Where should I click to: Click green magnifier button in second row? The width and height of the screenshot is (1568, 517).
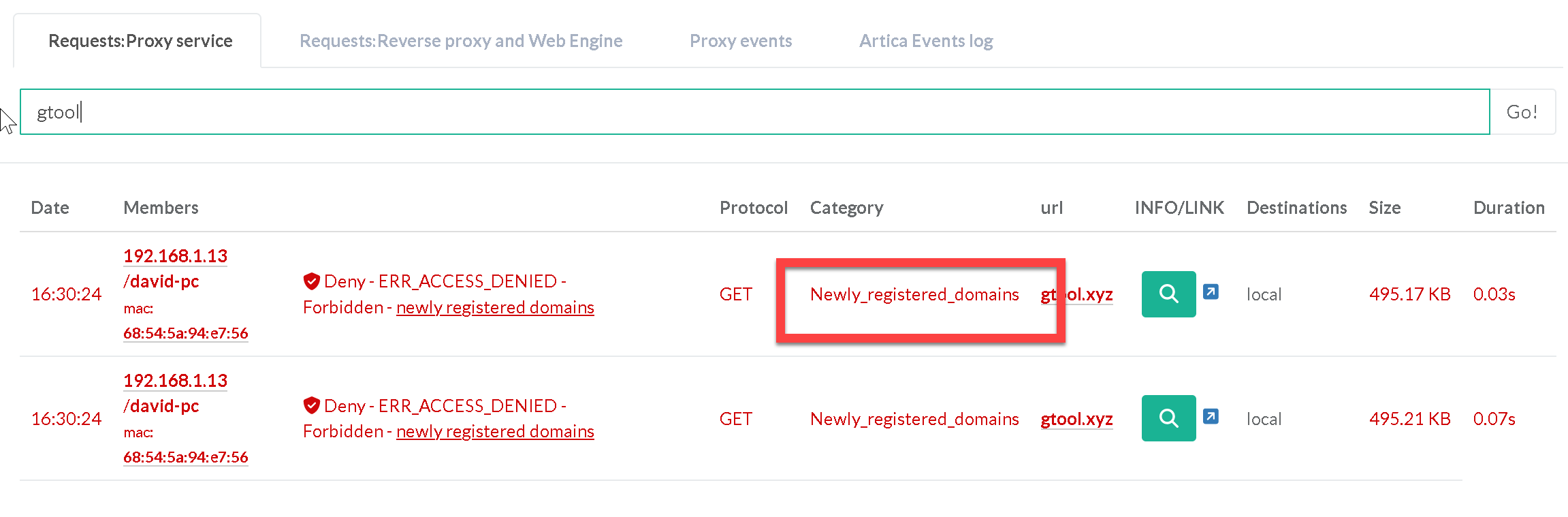click(x=1168, y=418)
